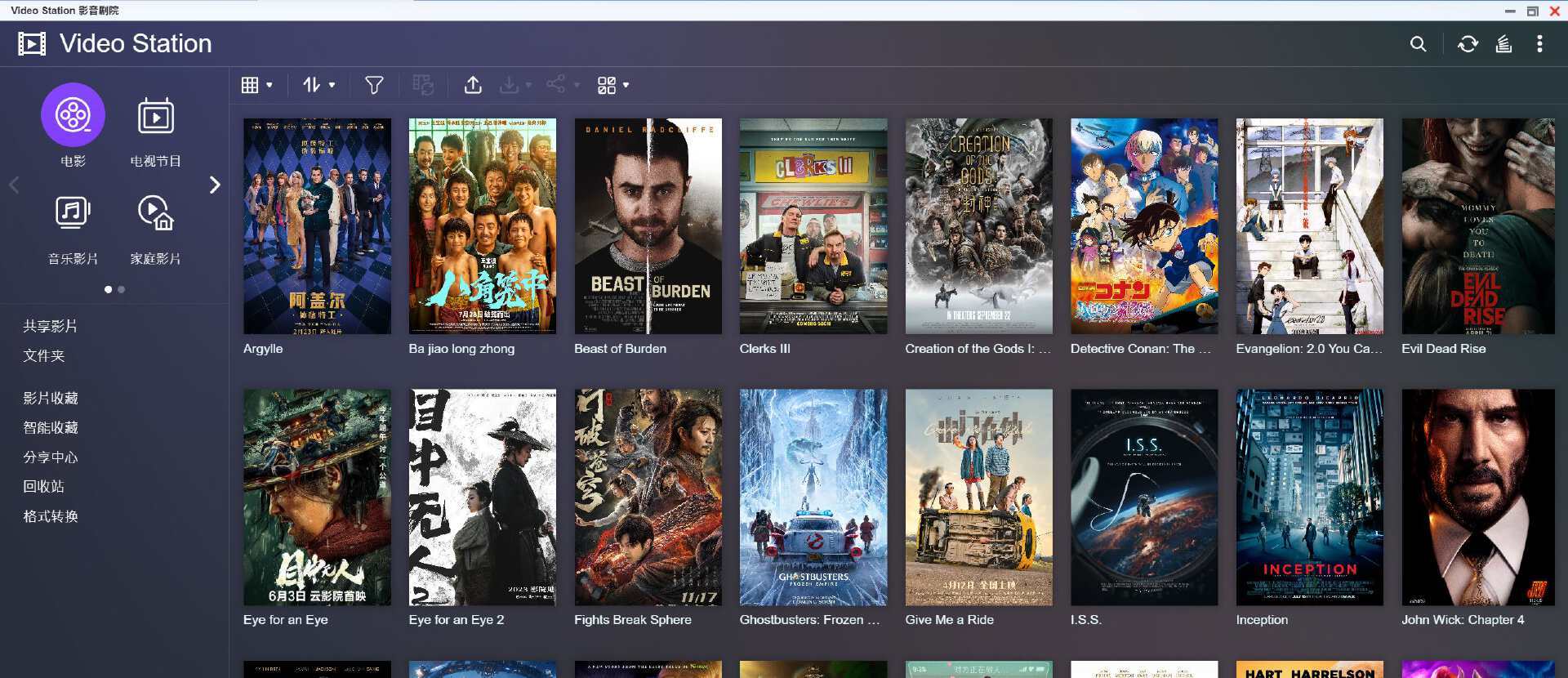The height and width of the screenshot is (678, 1568).
Task: Open the download dropdown
Action: pyautogui.click(x=516, y=85)
